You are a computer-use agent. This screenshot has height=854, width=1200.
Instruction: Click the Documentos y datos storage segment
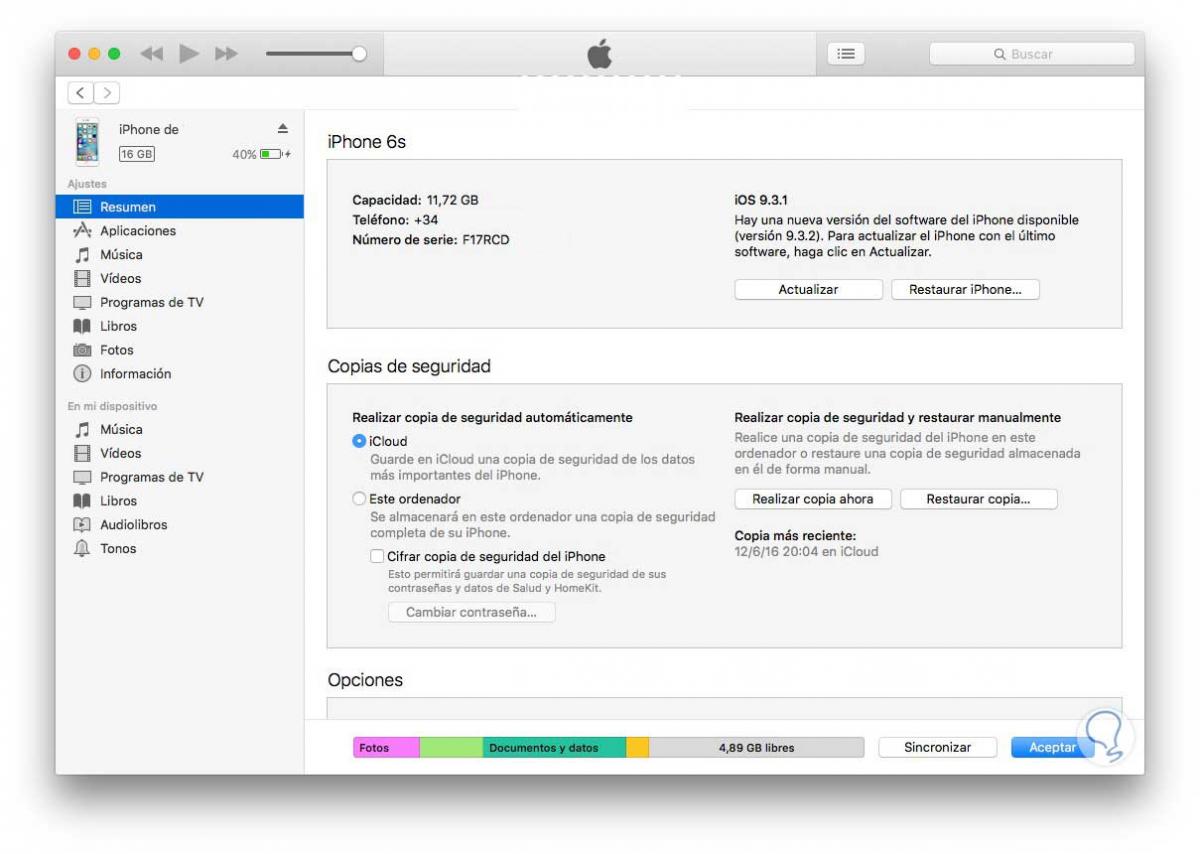pos(554,747)
